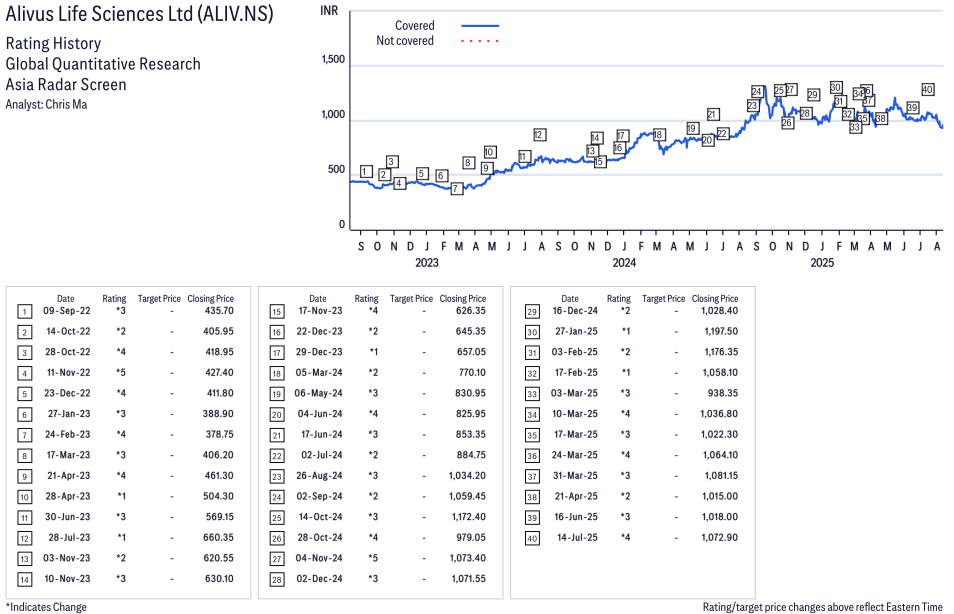
Task: Click the '*4' rating in the 24-Mar-25 row
Action: point(625,455)
